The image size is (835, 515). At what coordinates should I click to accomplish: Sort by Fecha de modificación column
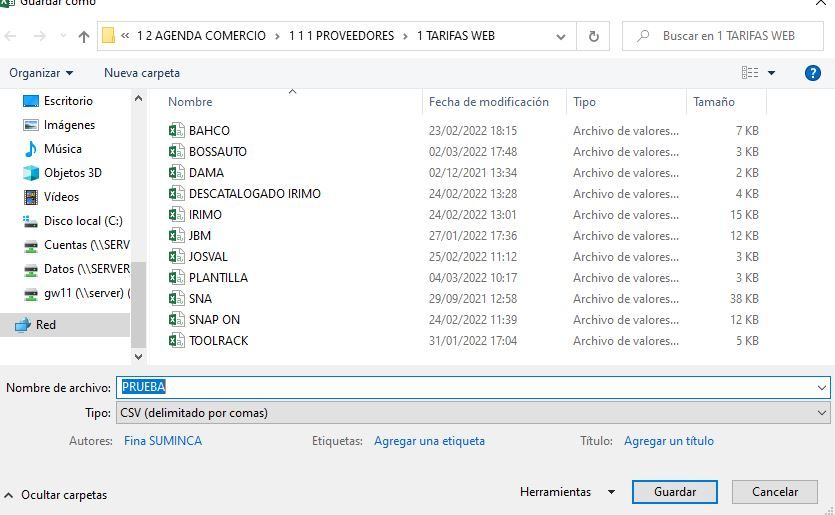[488, 102]
